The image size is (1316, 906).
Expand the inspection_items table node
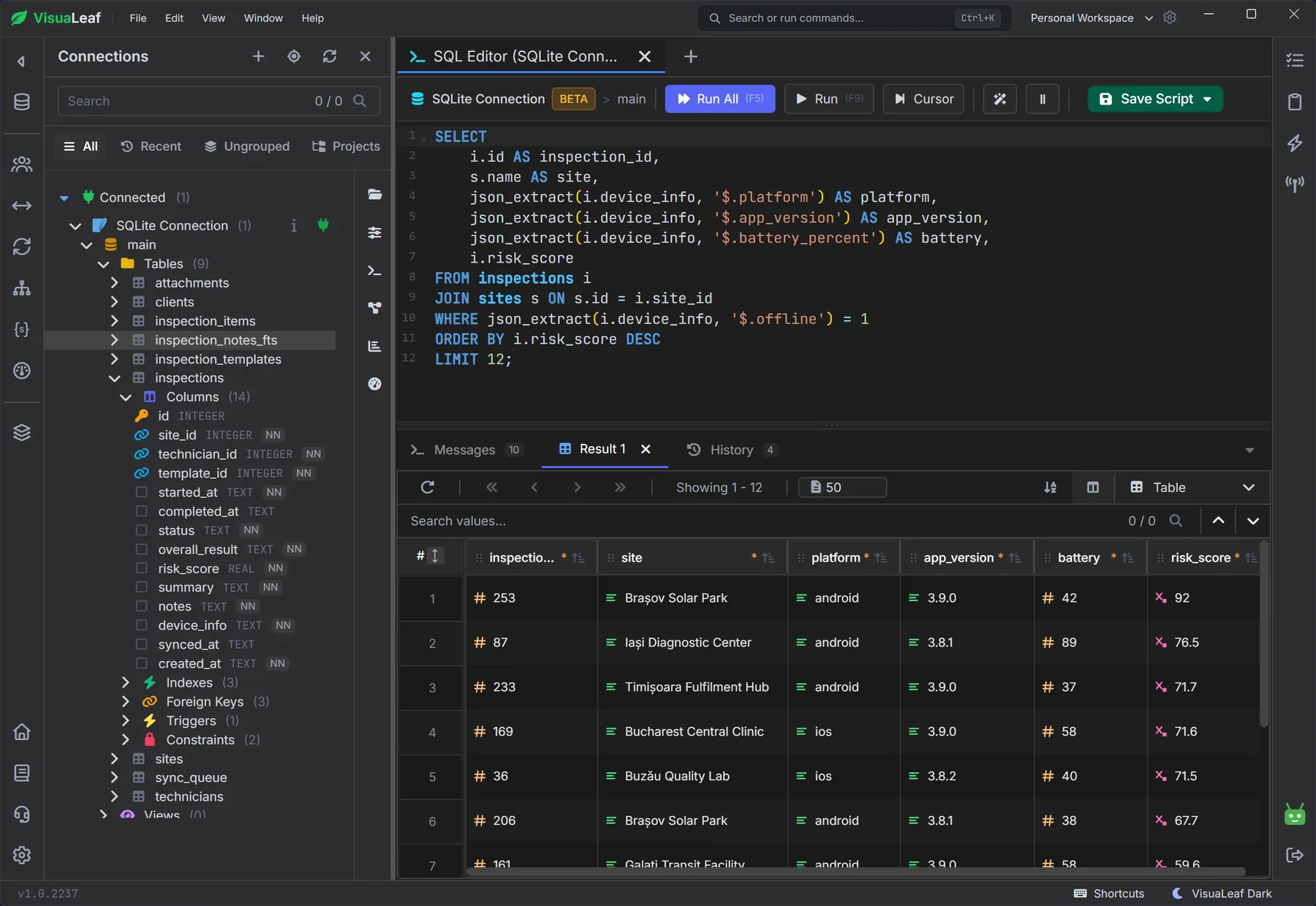[x=114, y=320]
